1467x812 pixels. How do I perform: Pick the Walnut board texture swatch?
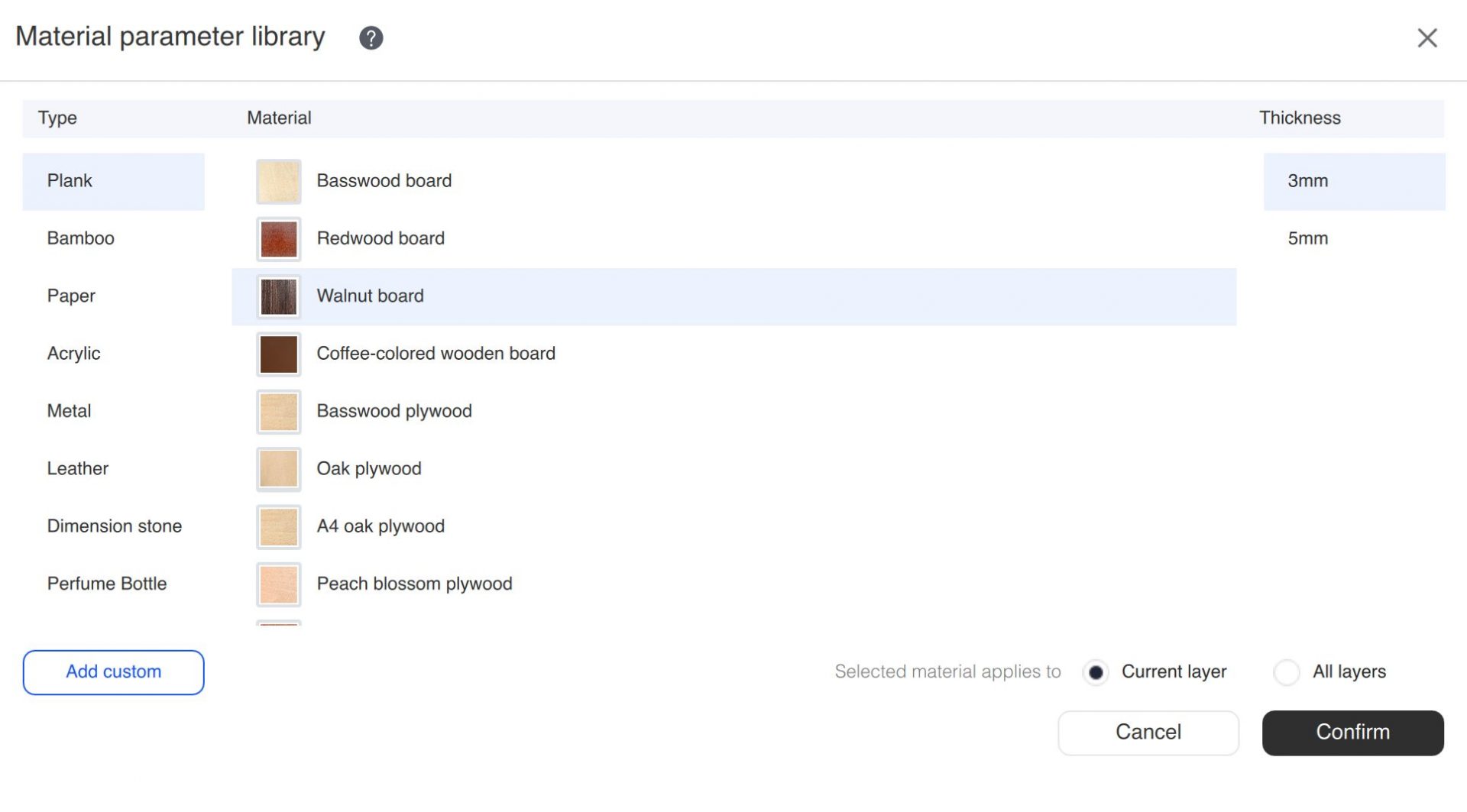(x=279, y=296)
